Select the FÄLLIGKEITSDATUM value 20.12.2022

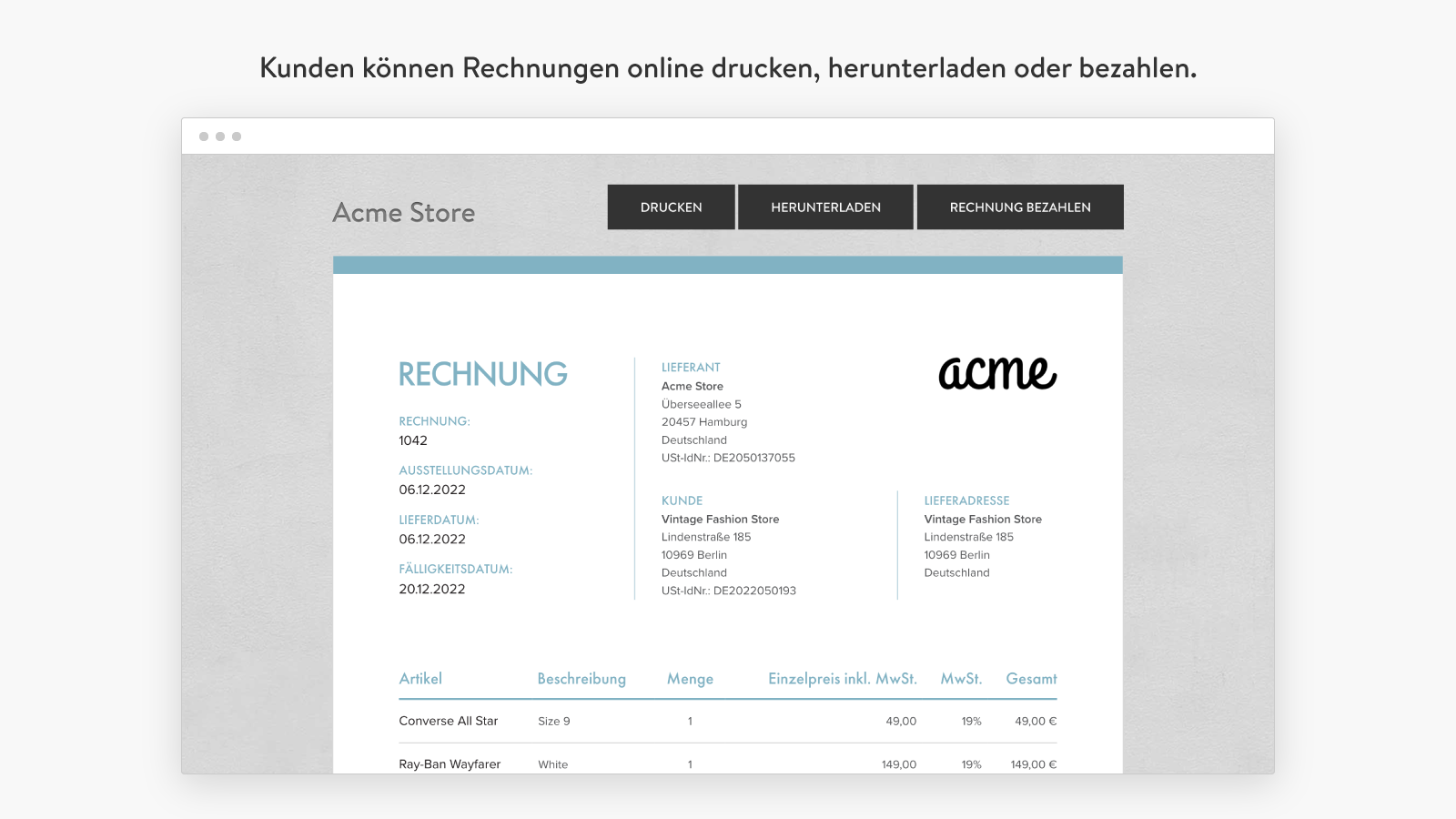click(x=432, y=589)
